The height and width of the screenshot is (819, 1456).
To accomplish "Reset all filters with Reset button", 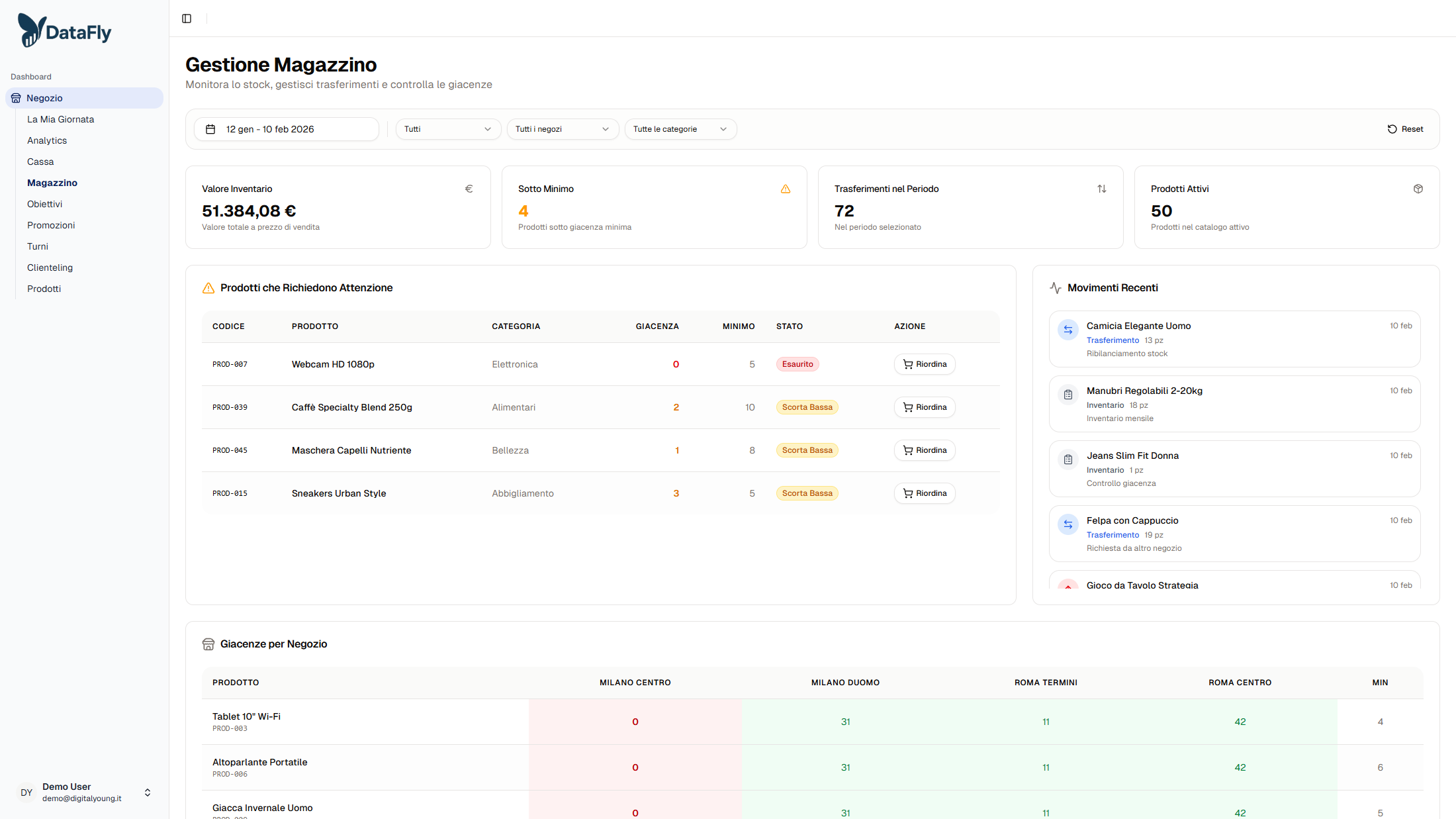I will point(1405,129).
